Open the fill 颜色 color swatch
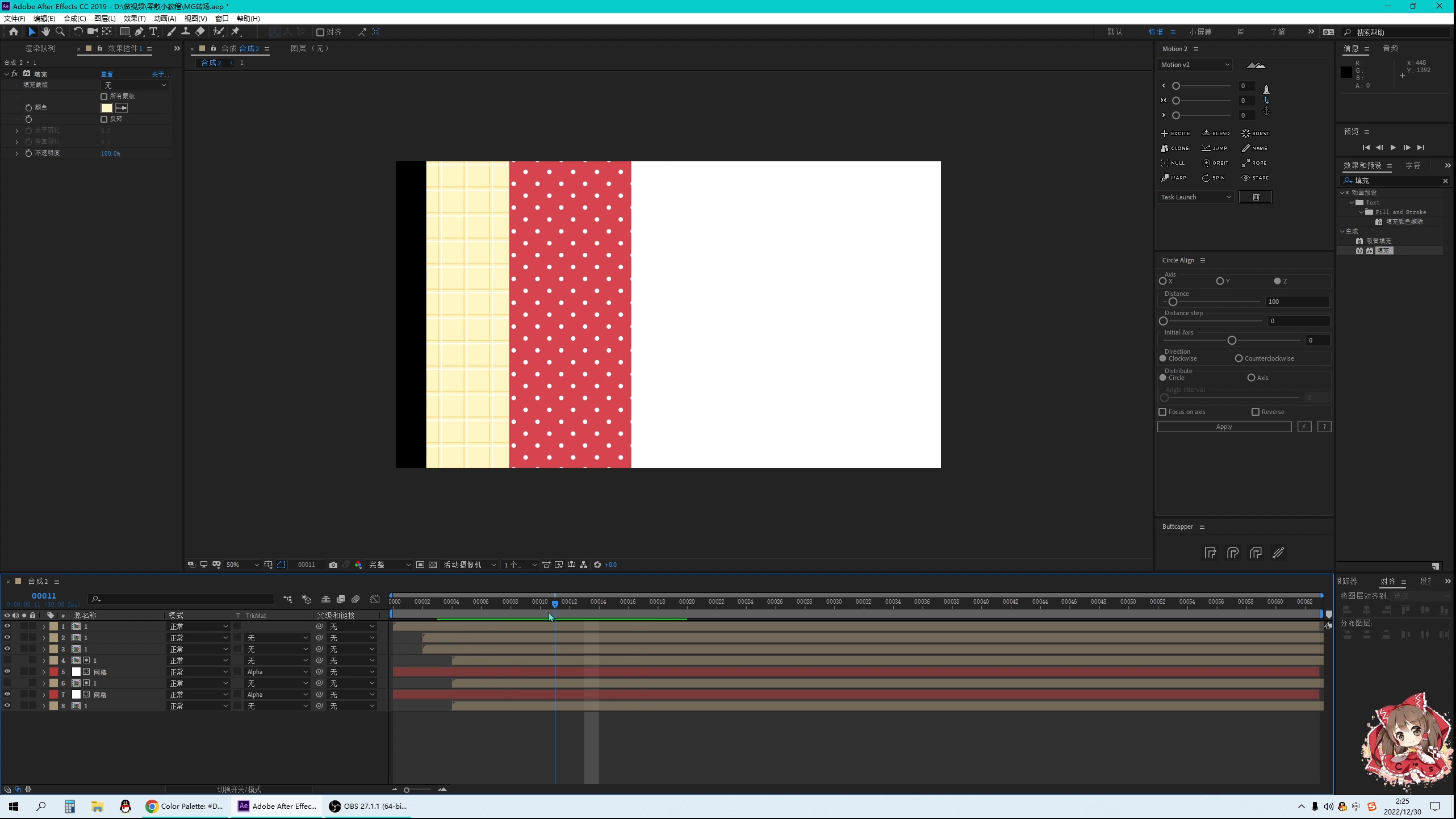 pyautogui.click(x=107, y=108)
